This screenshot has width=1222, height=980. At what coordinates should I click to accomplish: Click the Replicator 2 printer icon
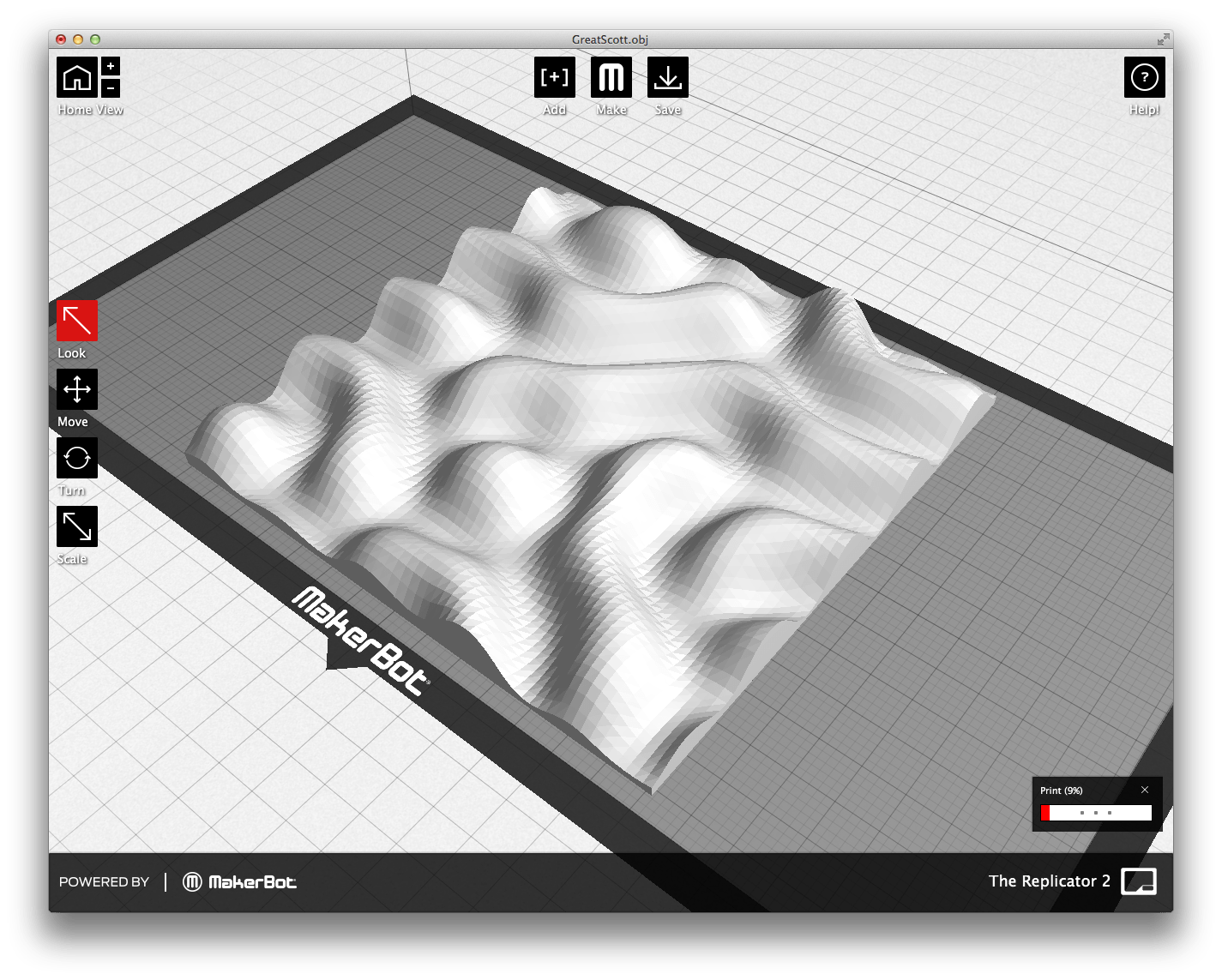[x=1141, y=881]
